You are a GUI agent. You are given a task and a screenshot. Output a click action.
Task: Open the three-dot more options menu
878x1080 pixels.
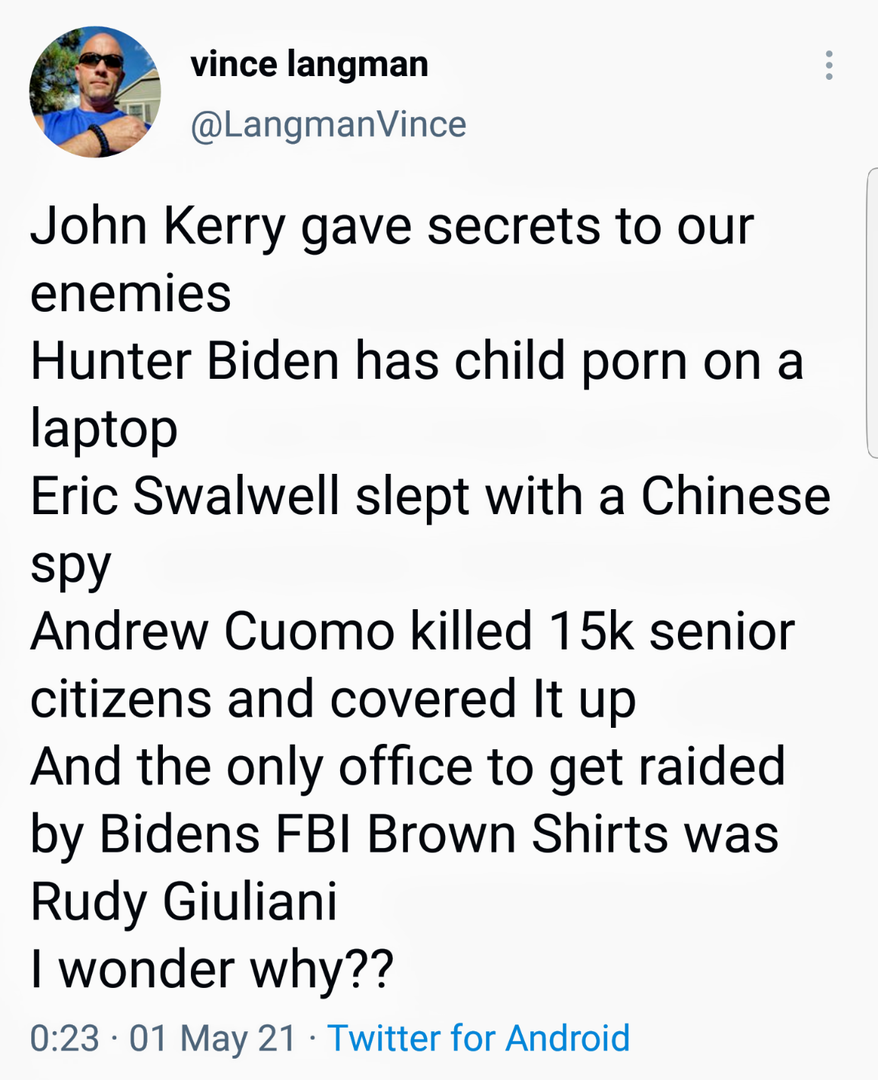(x=828, y=66)
